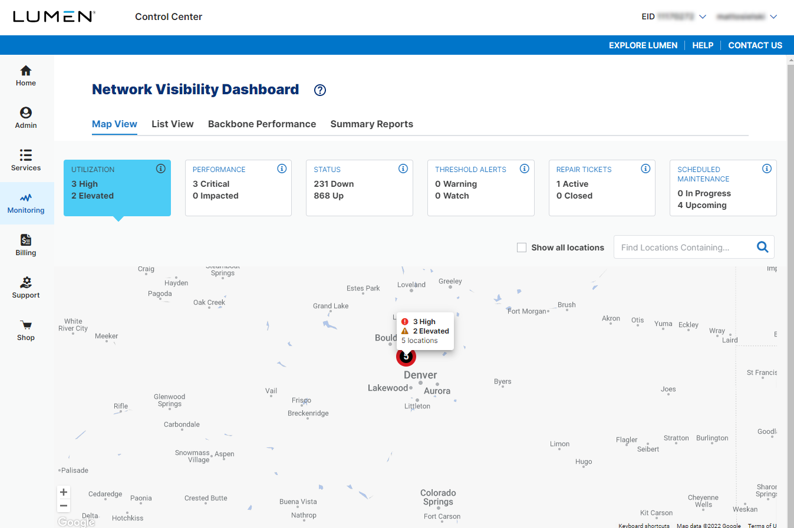Click the Contact Us link
This screenshot has width=794, height=528.
pos(755,45)
